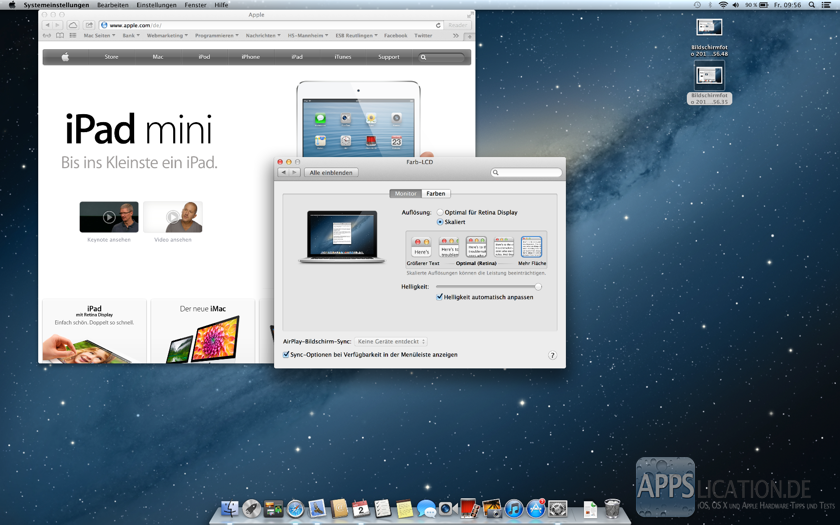
Task: Open Messages speech bubble in Dock
Action: point(426,508)
